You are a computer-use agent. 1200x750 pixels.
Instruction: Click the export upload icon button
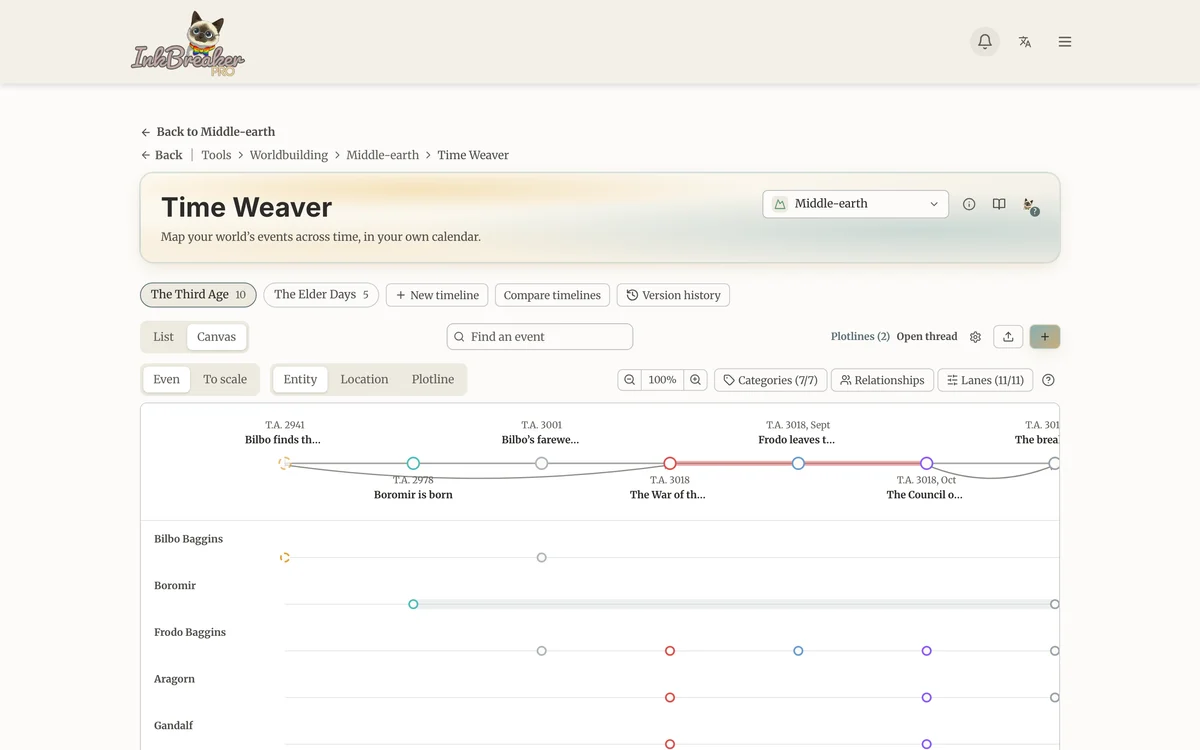(1008, 337)
